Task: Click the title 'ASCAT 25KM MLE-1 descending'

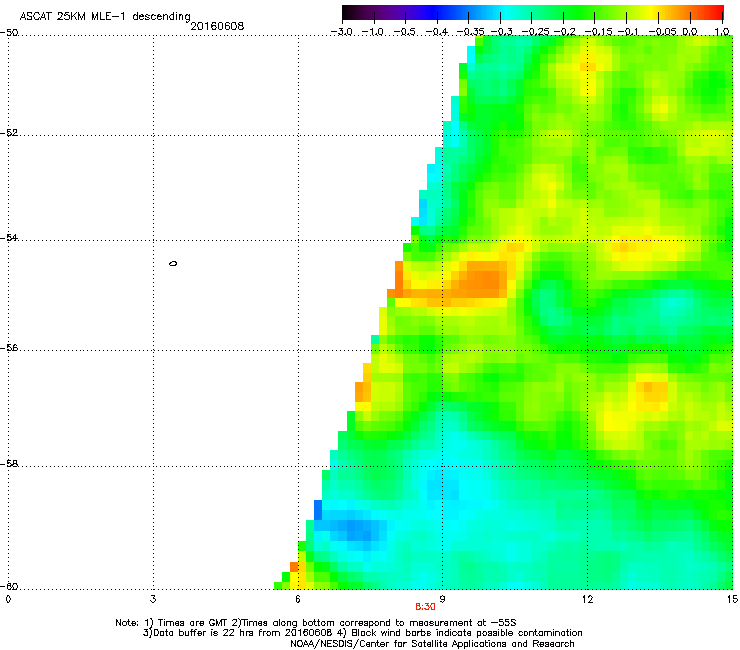Action: point(105,16)
